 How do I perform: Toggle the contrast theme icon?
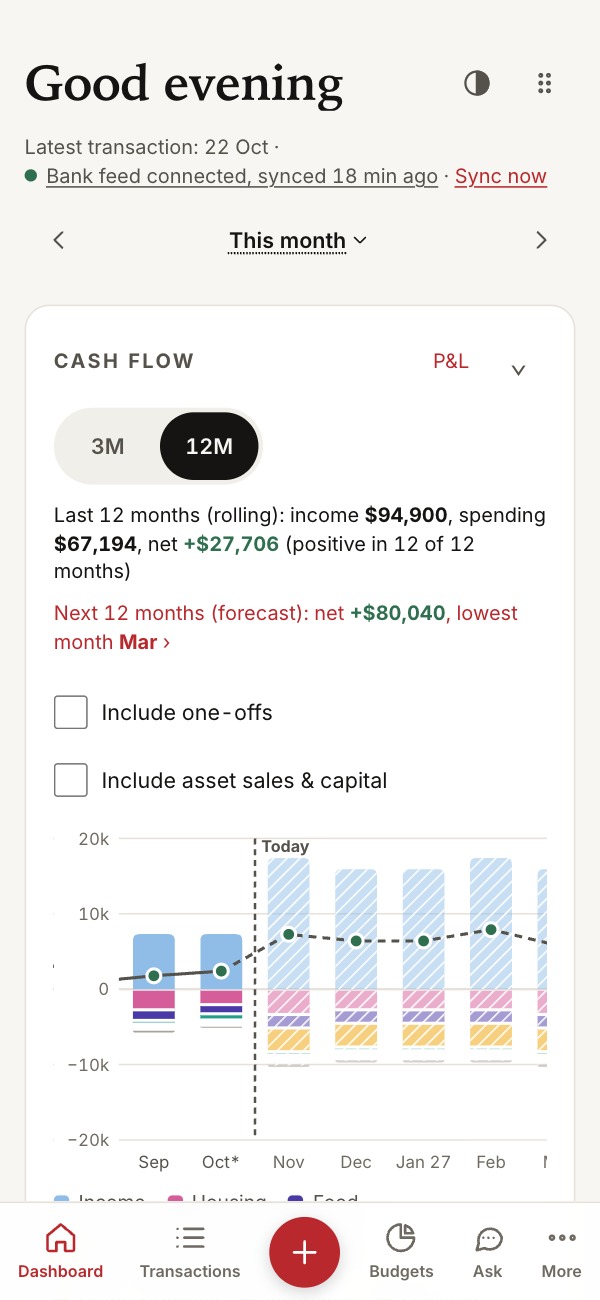pos(477,84)
